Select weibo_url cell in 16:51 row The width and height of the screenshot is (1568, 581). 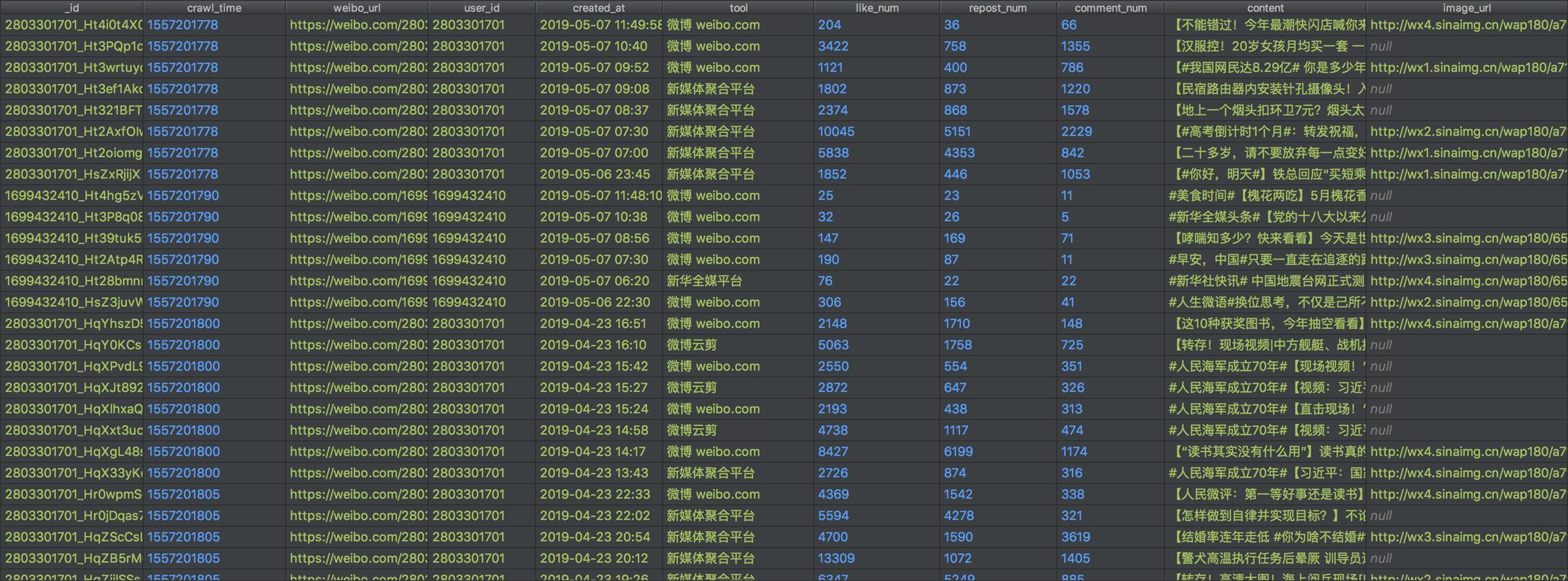[357, 323]
